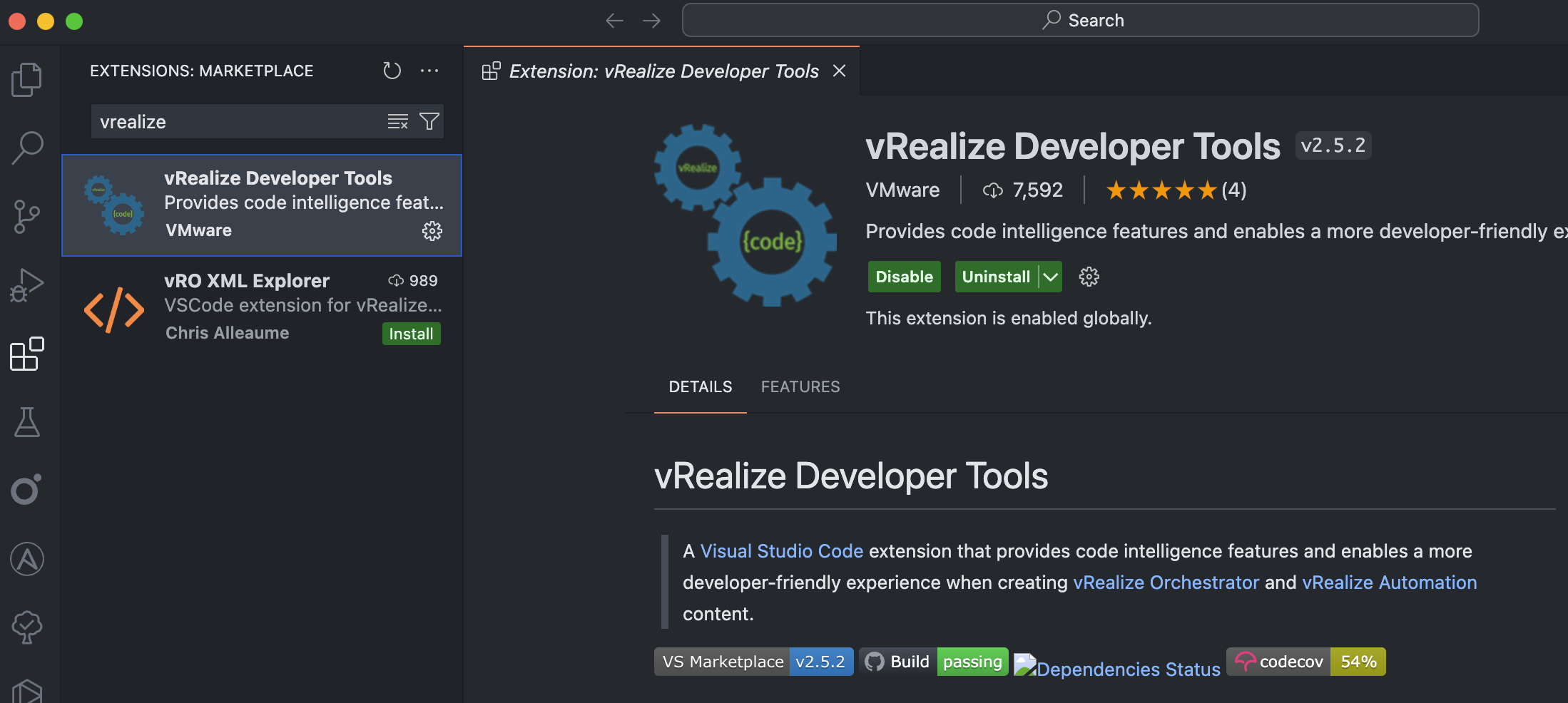
Task: Open the five-star rating reviews
Action: 1176,190
